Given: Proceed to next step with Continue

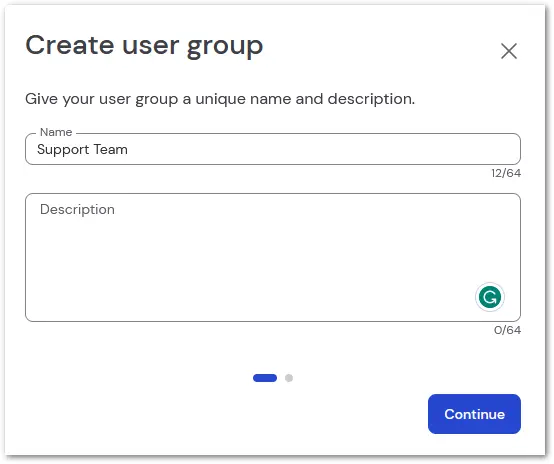Looking at the screenshot, I should click(474, 414).
